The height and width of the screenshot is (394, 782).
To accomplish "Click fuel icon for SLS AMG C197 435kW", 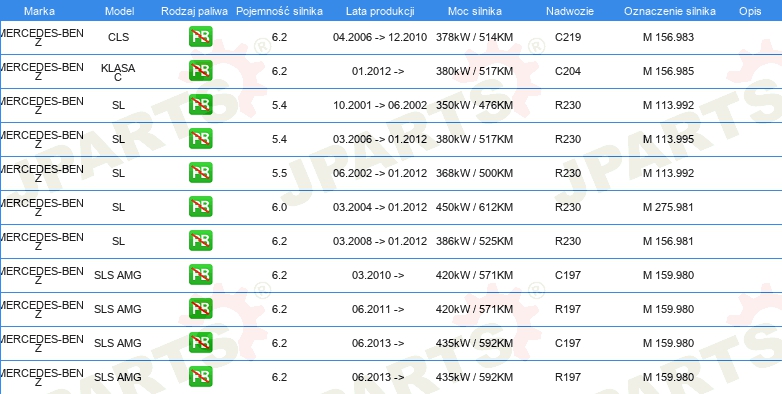I will pos(200,342).
